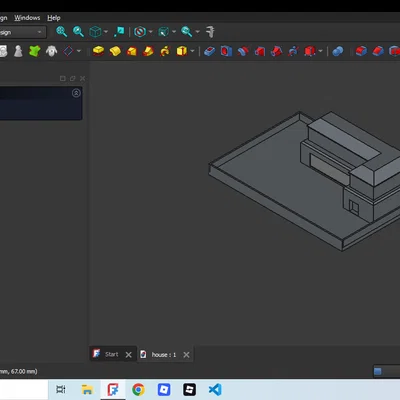The image size is (400, 400).
Task: Select the Groove tool
Action: click(x=243, y=51)
